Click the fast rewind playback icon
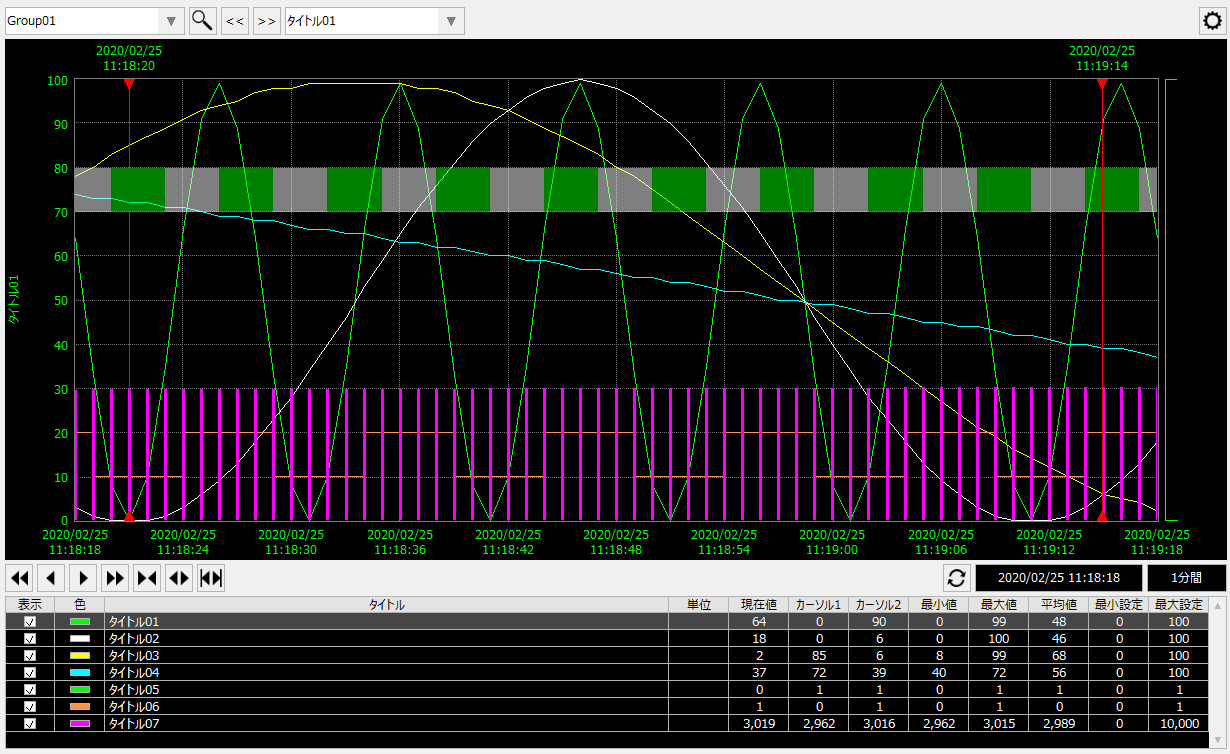This screenshot has width=1230, height=754. 19,577
